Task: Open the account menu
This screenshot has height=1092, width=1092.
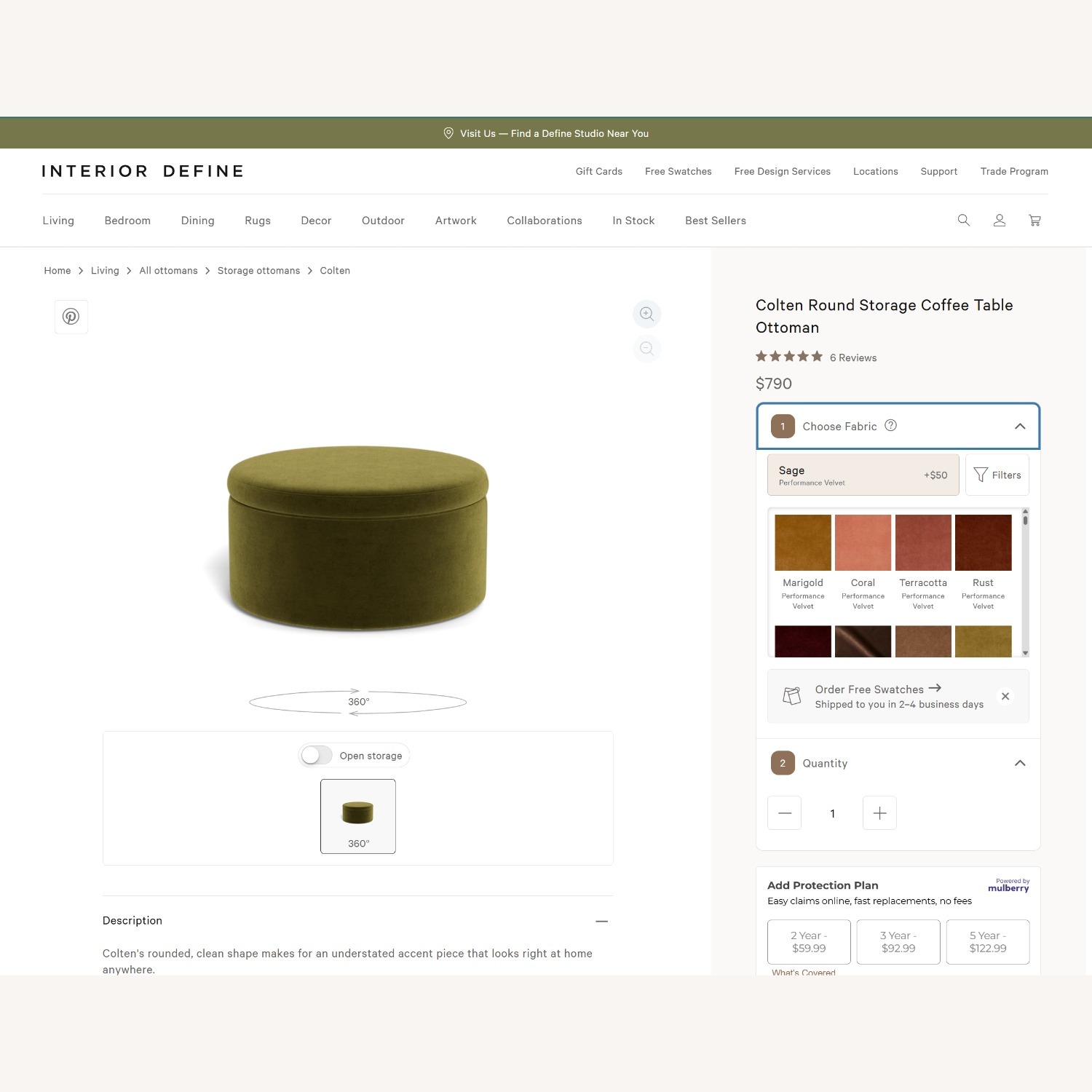Action: tap(999, 220)
